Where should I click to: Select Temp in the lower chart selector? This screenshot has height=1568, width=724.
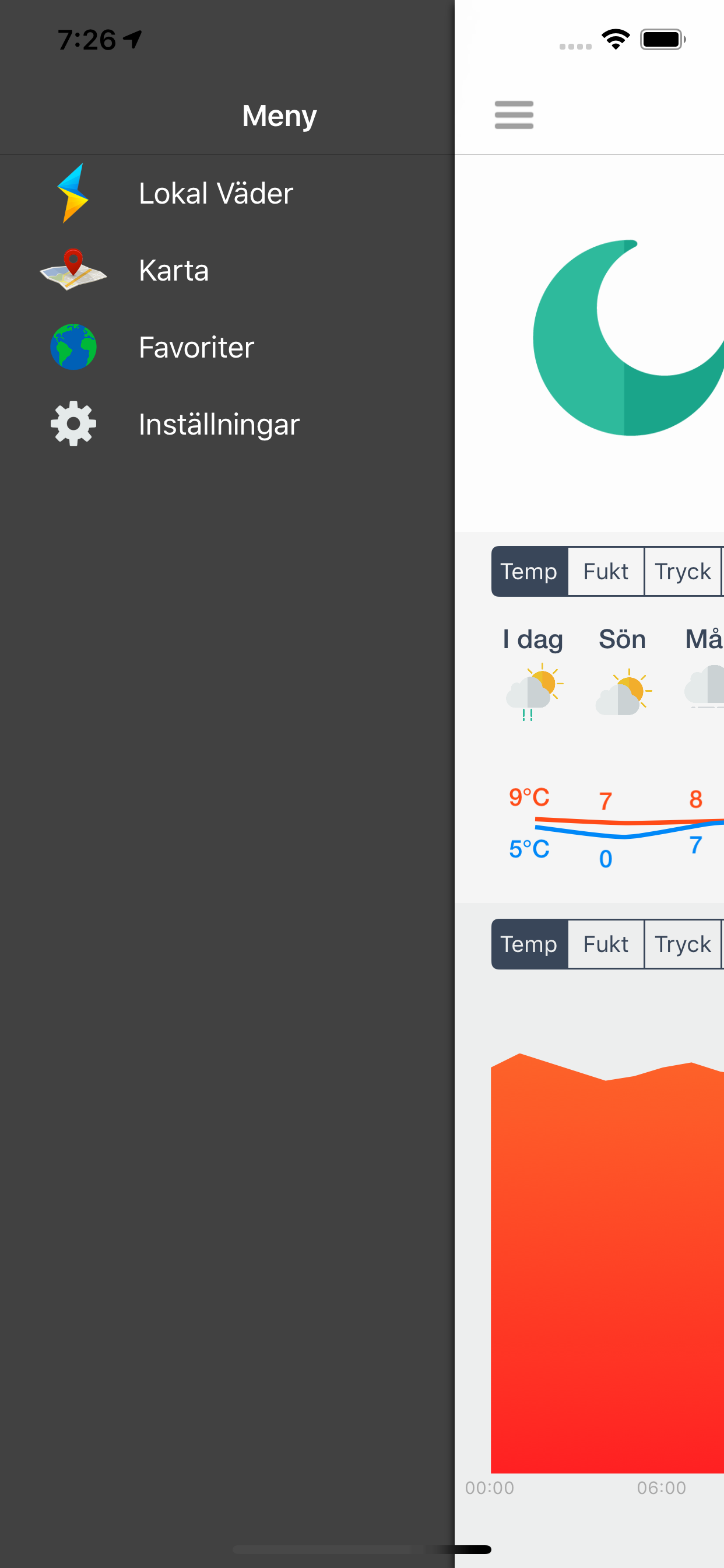[x=529, y=943]
